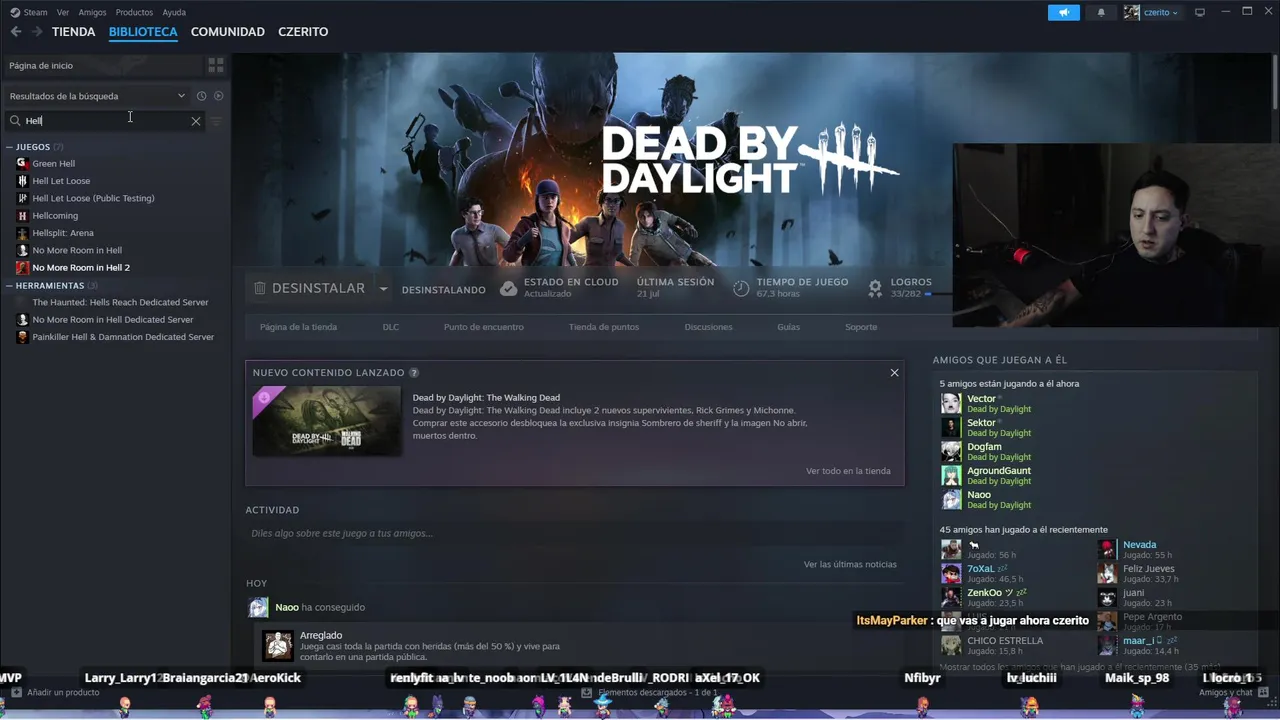Open the Amigos menu
The height and width of the screenshot is (720, 1280).
[92, 12]
